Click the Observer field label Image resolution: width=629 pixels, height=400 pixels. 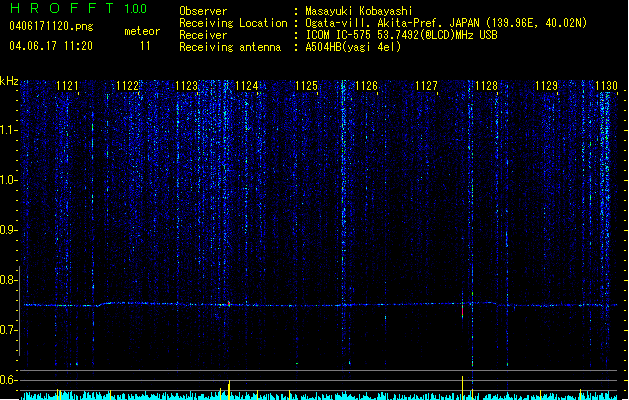pyautogui.click(x=203, y=11)
